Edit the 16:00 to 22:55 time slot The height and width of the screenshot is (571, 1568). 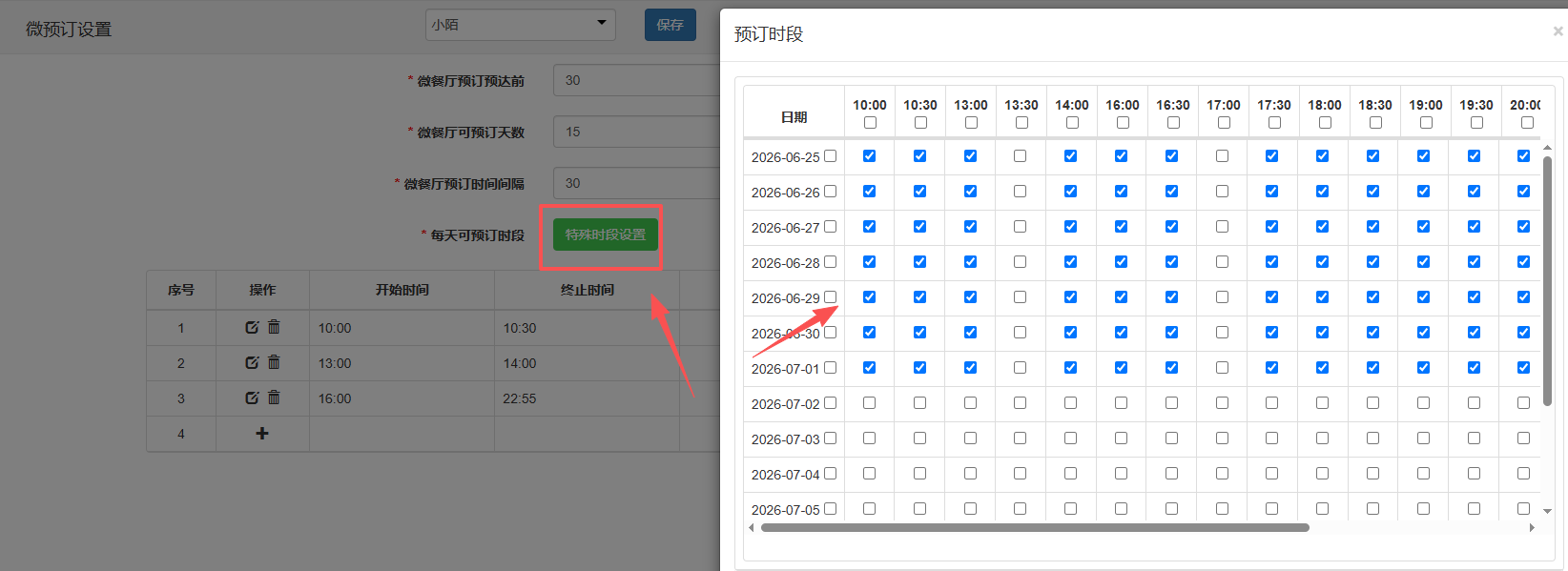(252, 398)
